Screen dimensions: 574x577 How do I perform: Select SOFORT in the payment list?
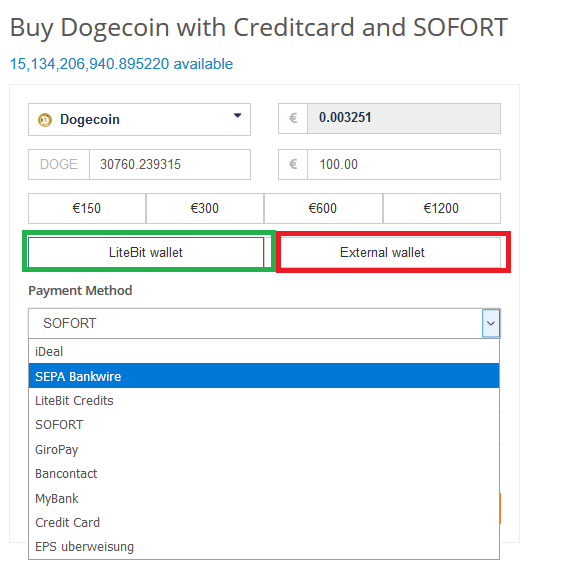264,425
